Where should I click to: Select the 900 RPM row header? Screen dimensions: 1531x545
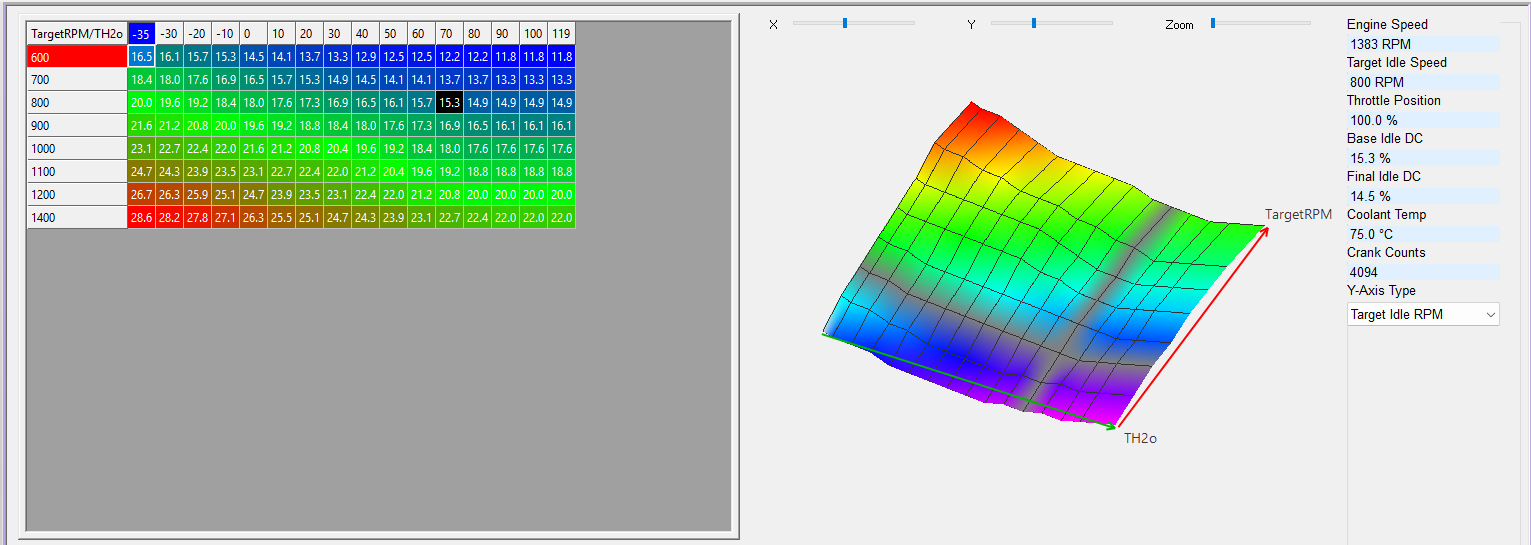[x=77, y=125]
